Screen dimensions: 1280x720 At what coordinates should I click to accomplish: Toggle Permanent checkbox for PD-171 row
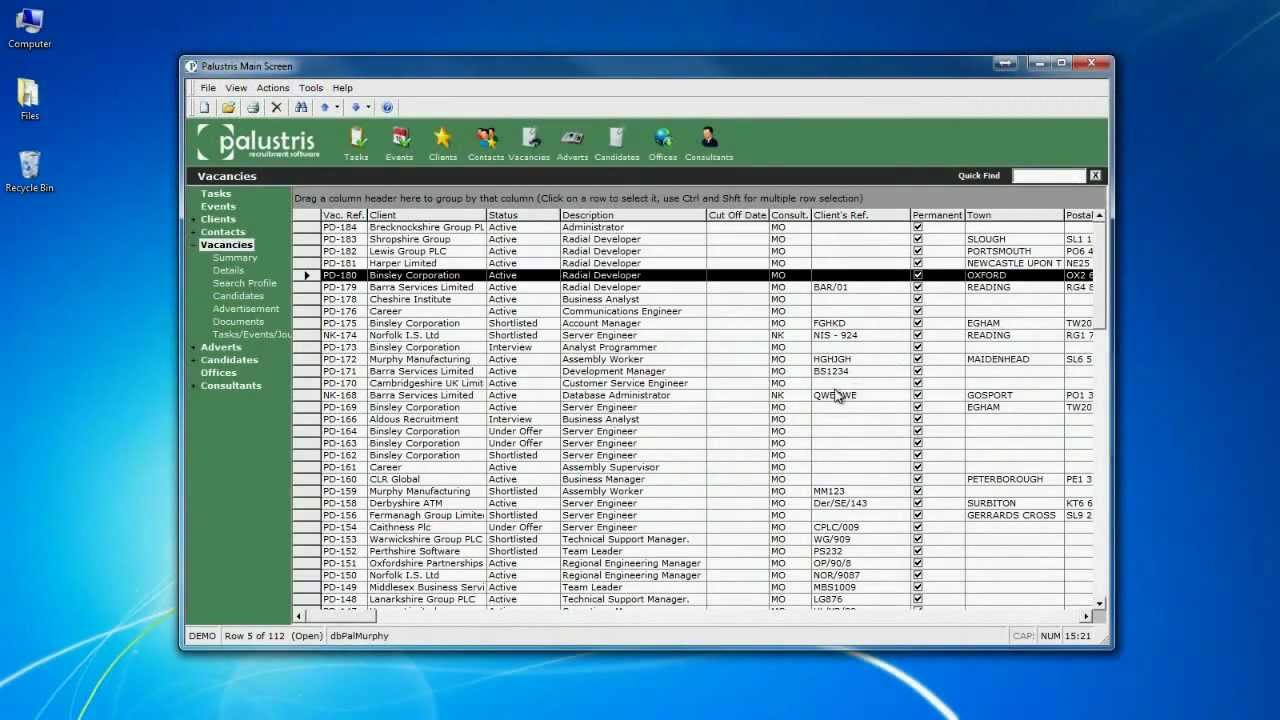pos(918,371)
